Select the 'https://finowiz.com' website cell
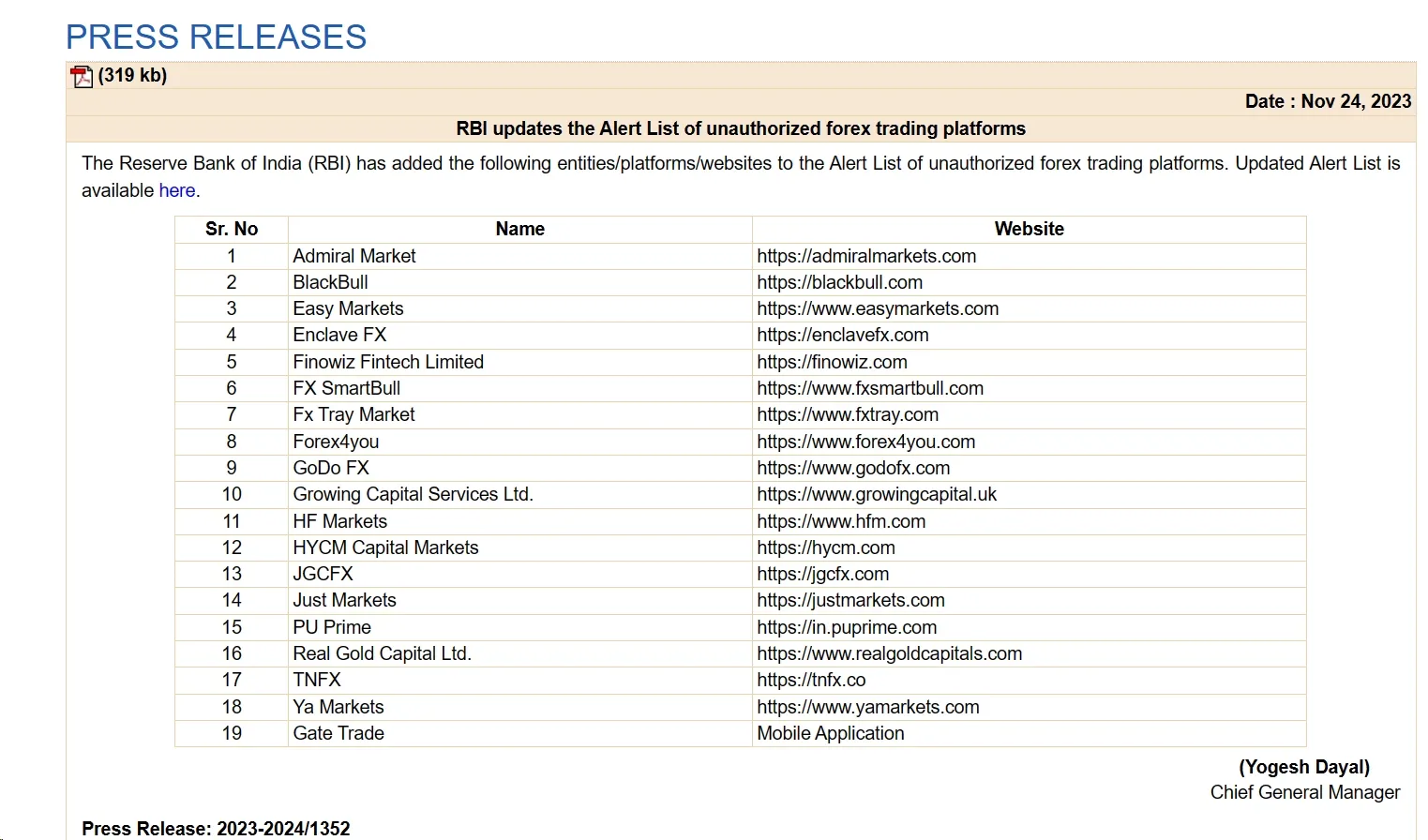This screenshot has width=1428, height=840. (1030, 362)
